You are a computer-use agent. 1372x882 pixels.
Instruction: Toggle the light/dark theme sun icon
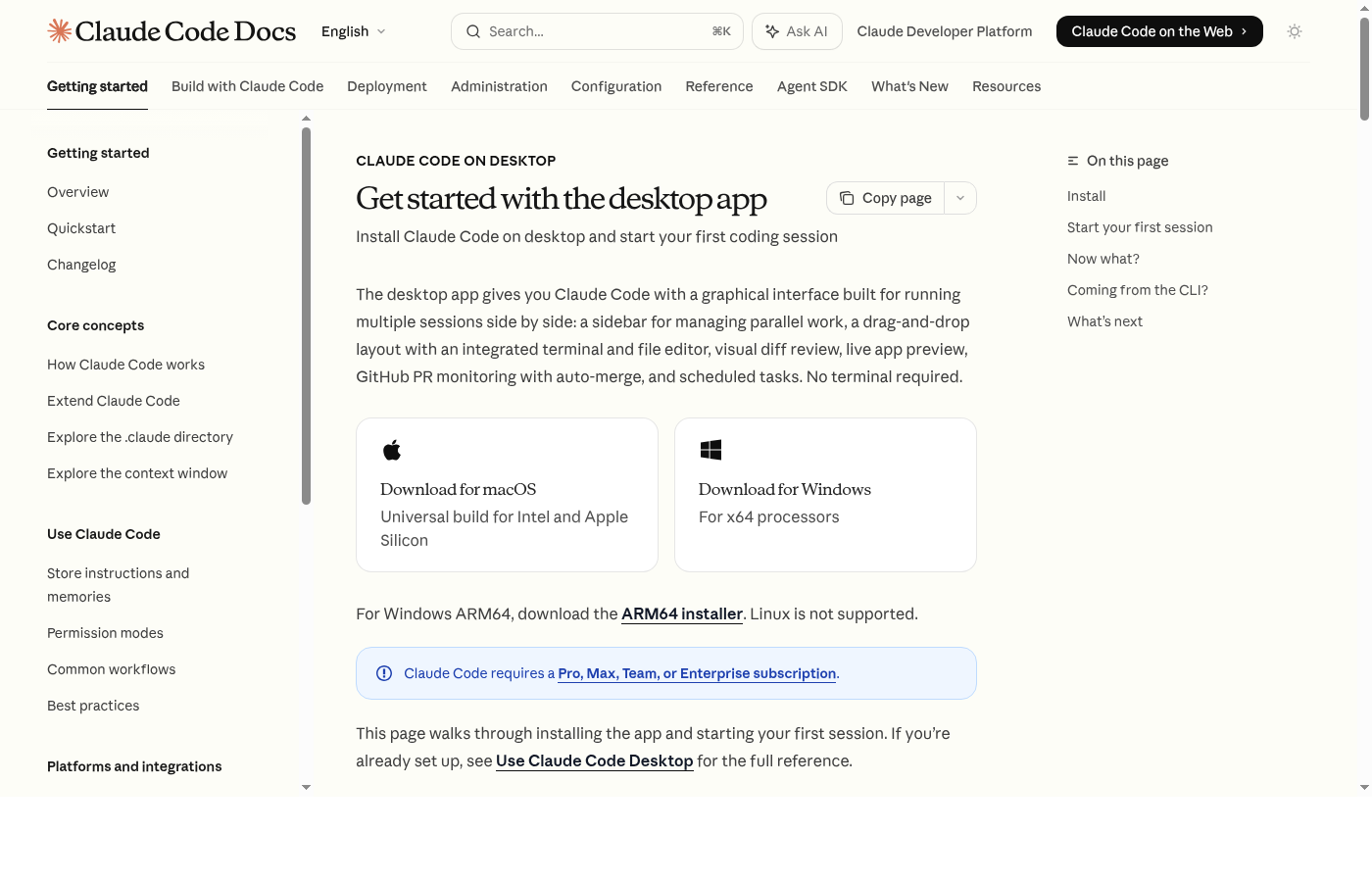[1295, 31]
